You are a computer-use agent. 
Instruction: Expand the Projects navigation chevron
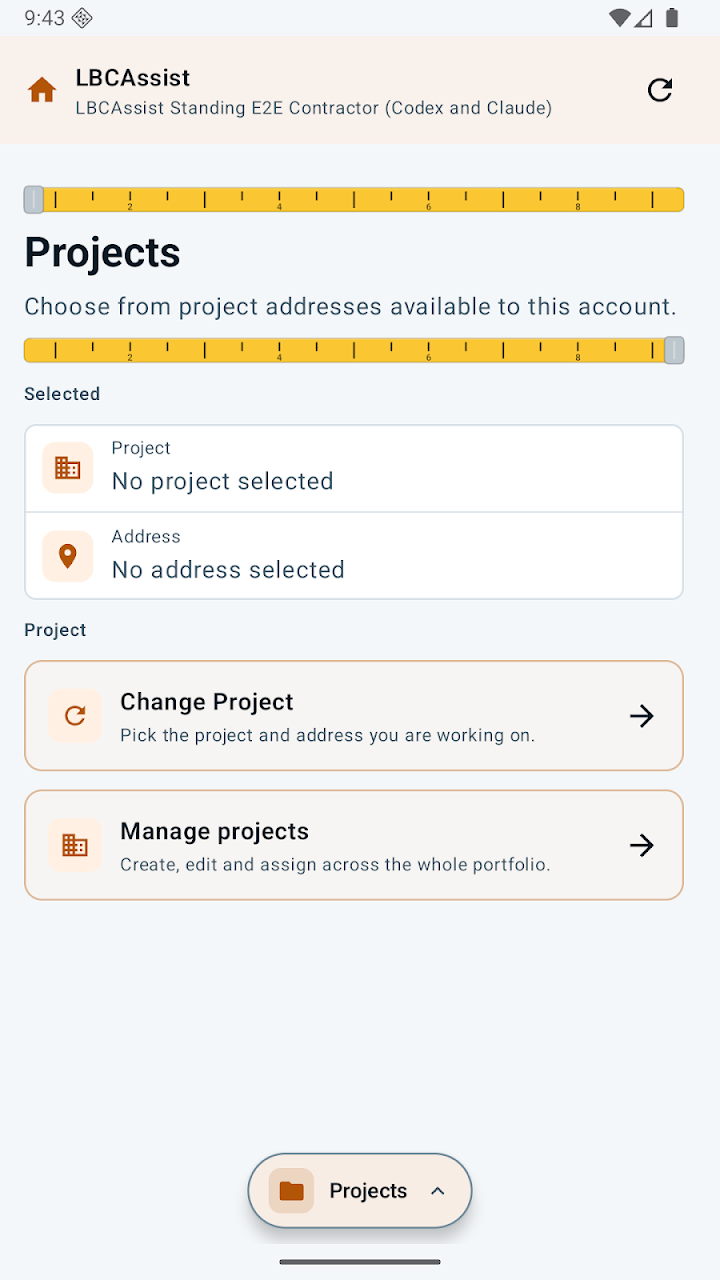pyautogui.click(x=437, y=1191)
